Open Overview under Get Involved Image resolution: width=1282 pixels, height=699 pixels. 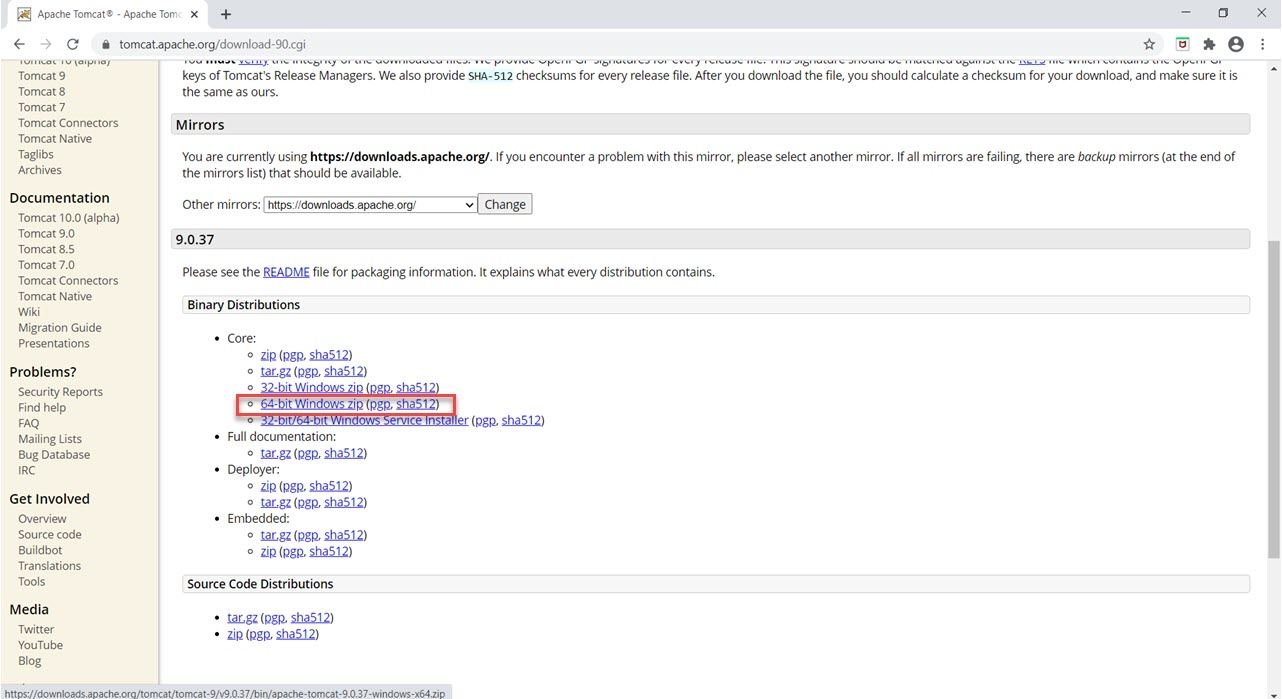click(x=42, y=519)
